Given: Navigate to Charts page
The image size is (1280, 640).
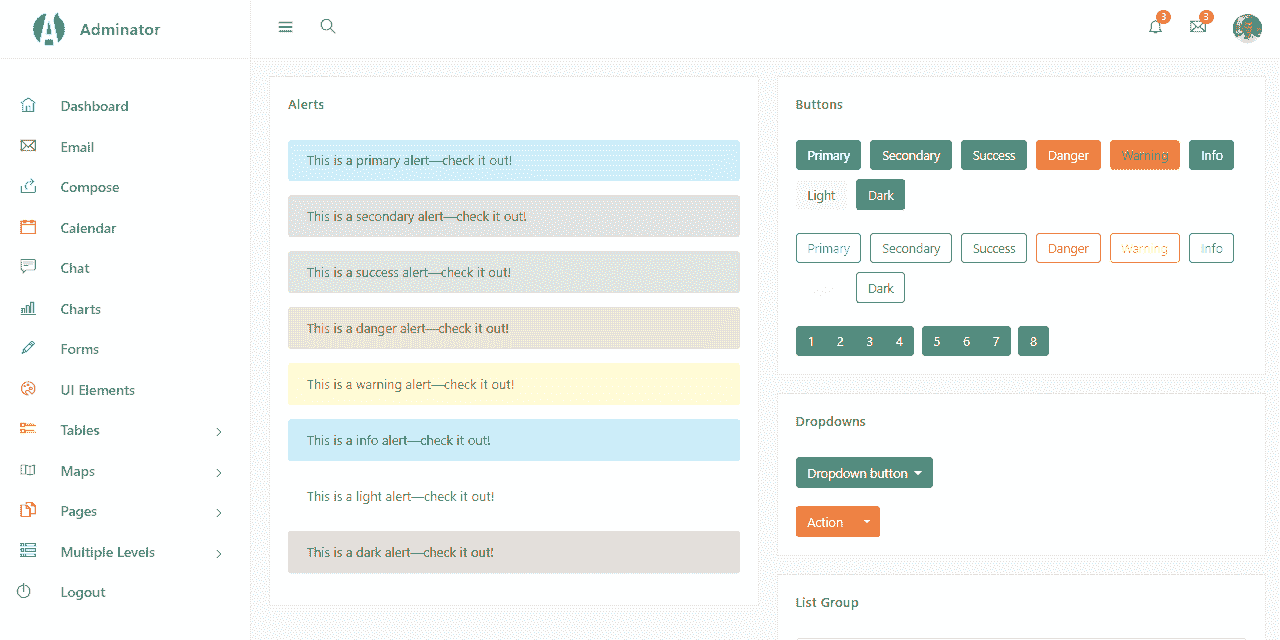Looking at the screenshot, I should point(80,309).
